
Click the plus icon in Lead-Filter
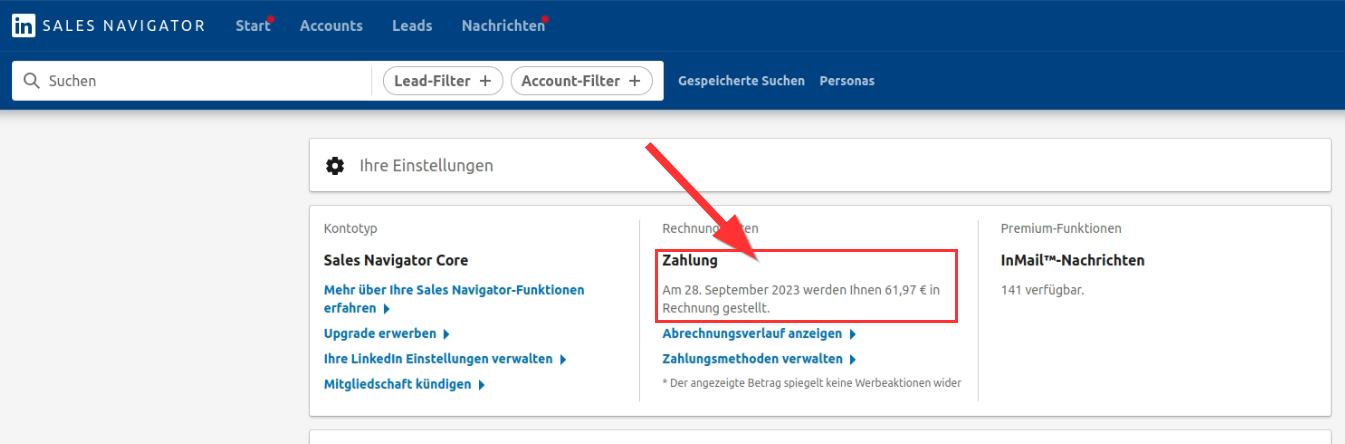[485, 81]
